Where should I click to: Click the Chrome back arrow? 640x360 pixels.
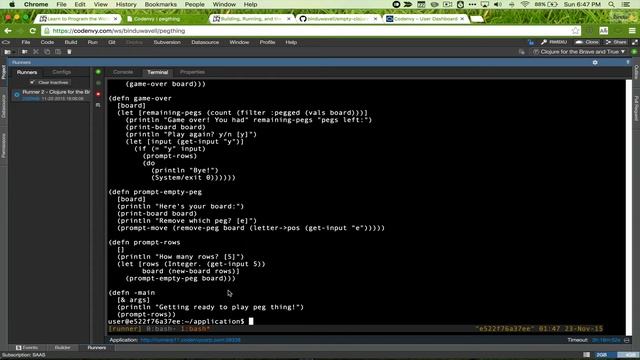[8, 31]
